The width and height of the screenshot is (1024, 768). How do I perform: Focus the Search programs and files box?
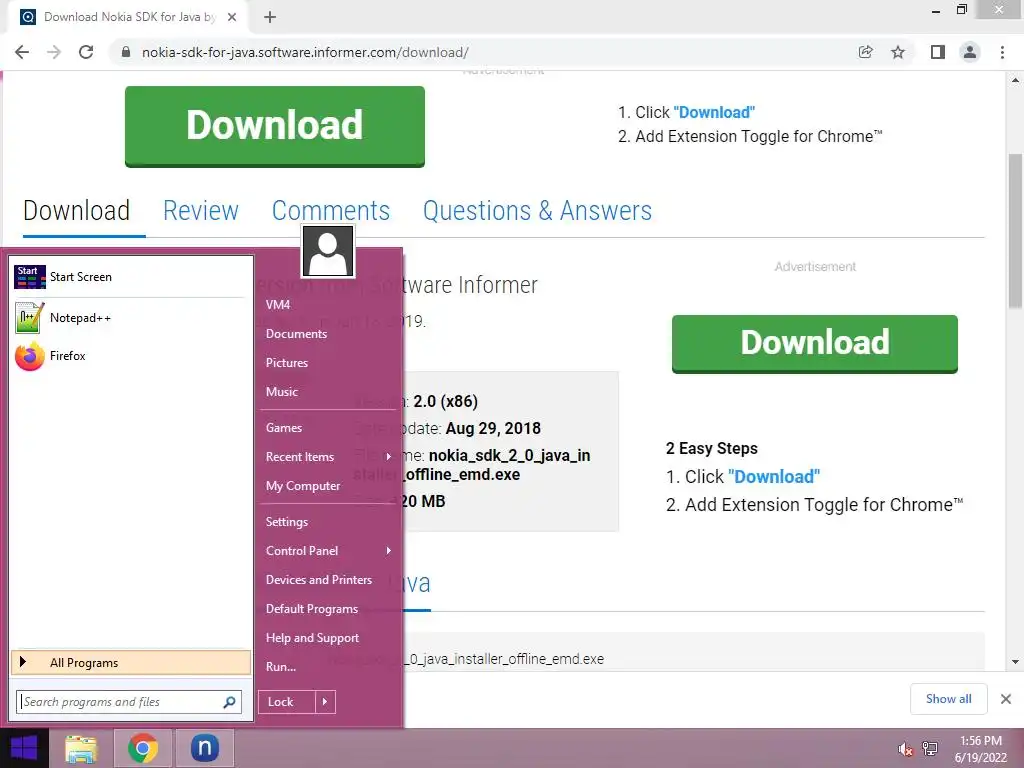click(x=129, y=702)
